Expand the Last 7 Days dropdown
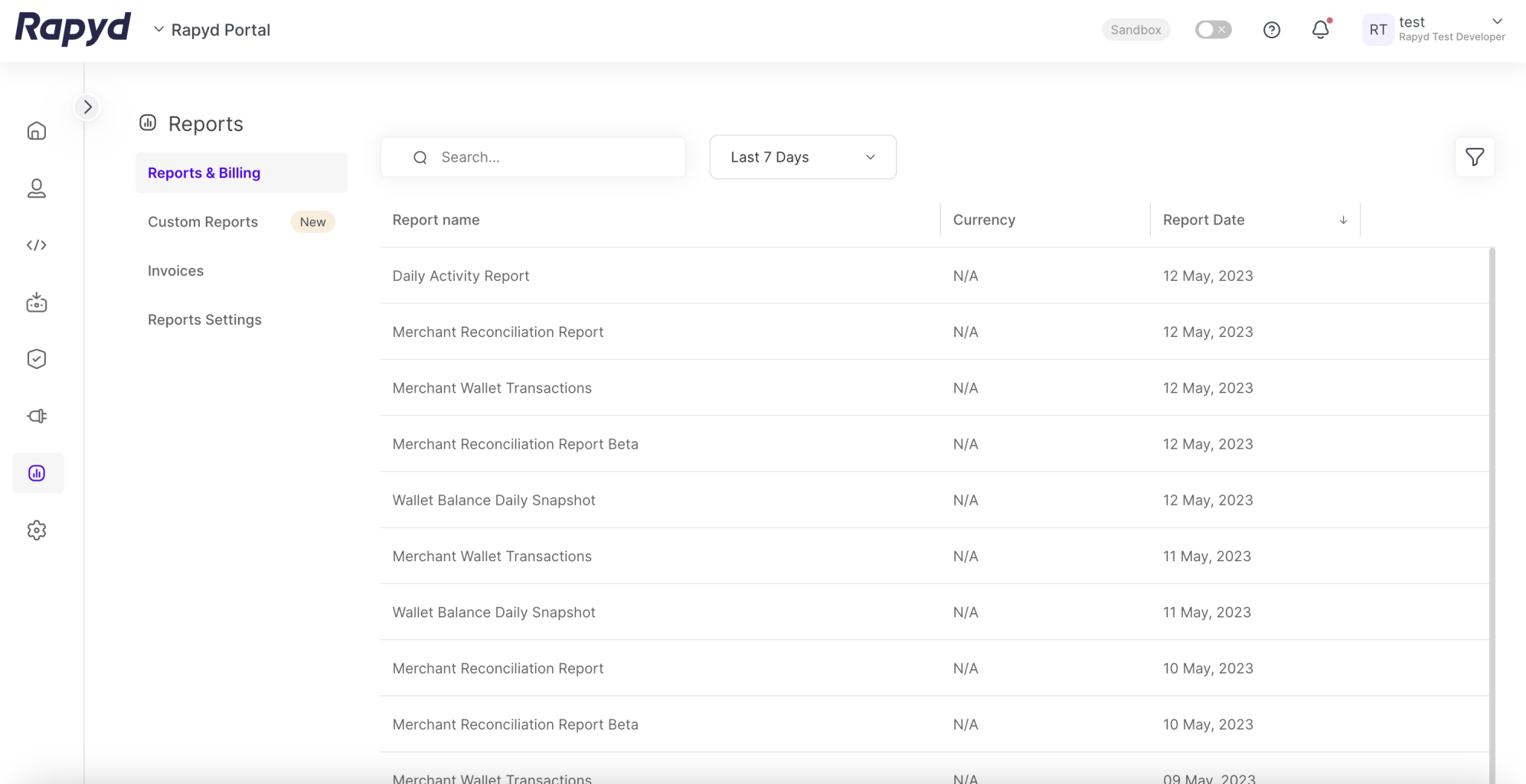This screenshot has height=784, width=1526. pos(802,157)
